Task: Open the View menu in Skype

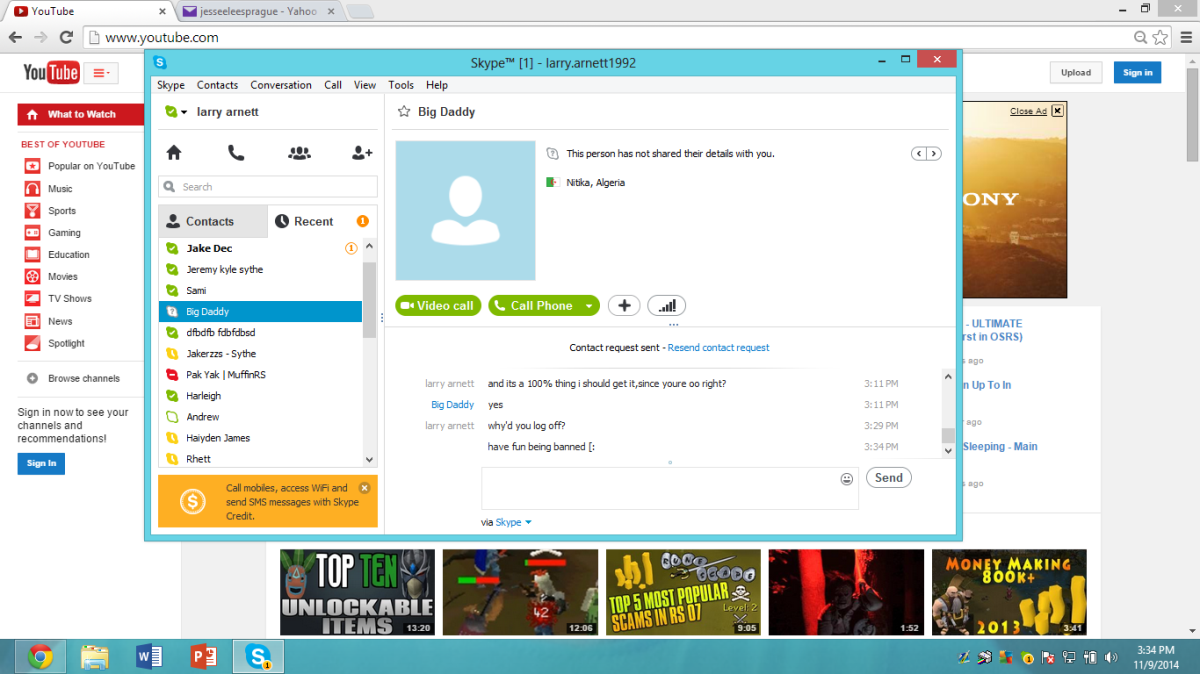Action: click(365, 85)
